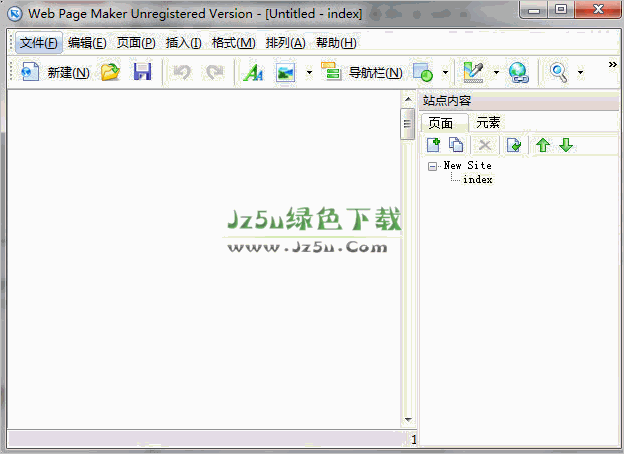Maximize the Web Page Maker window

click(x=560, y=10)
